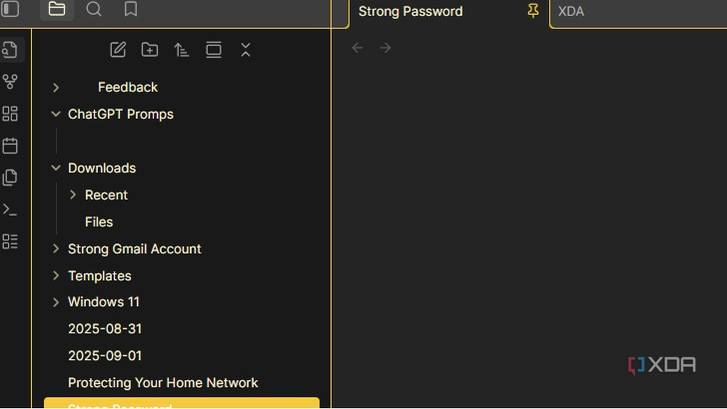The image size is (727, 409).
Task: Show the bookmarks pane
Action: coord(130,10)
